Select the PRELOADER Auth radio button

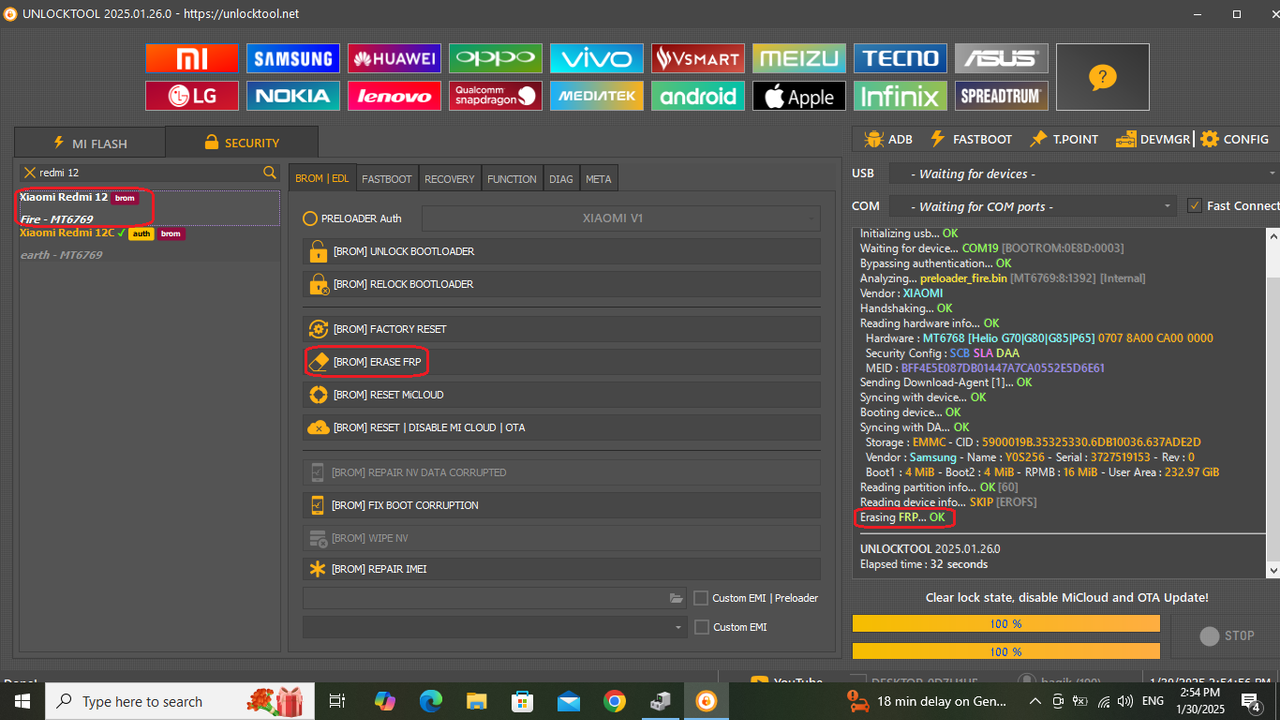[311, 218]
